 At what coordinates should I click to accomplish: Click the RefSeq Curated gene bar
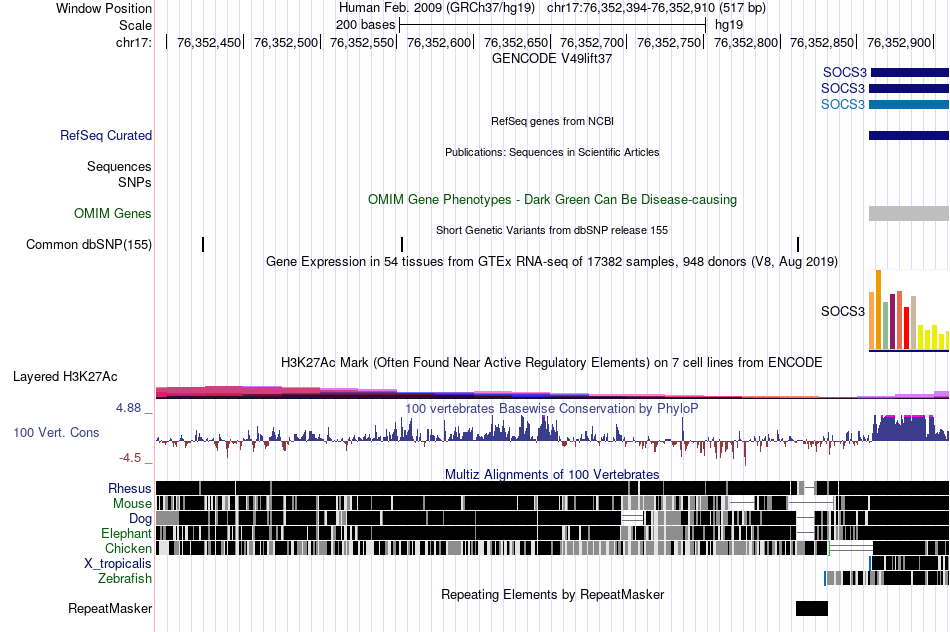pos(909,135)
